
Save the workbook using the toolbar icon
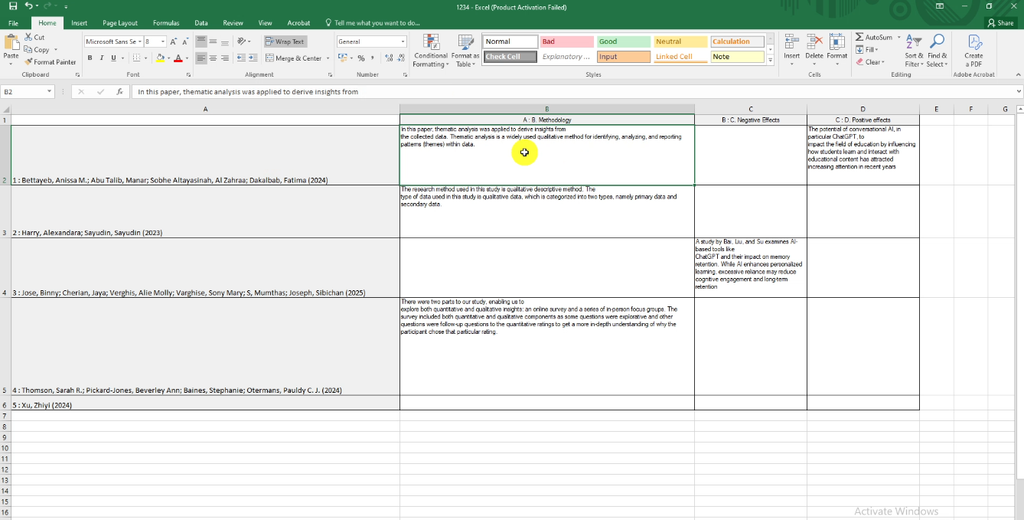pyautogui.click(x=13, y=7)
